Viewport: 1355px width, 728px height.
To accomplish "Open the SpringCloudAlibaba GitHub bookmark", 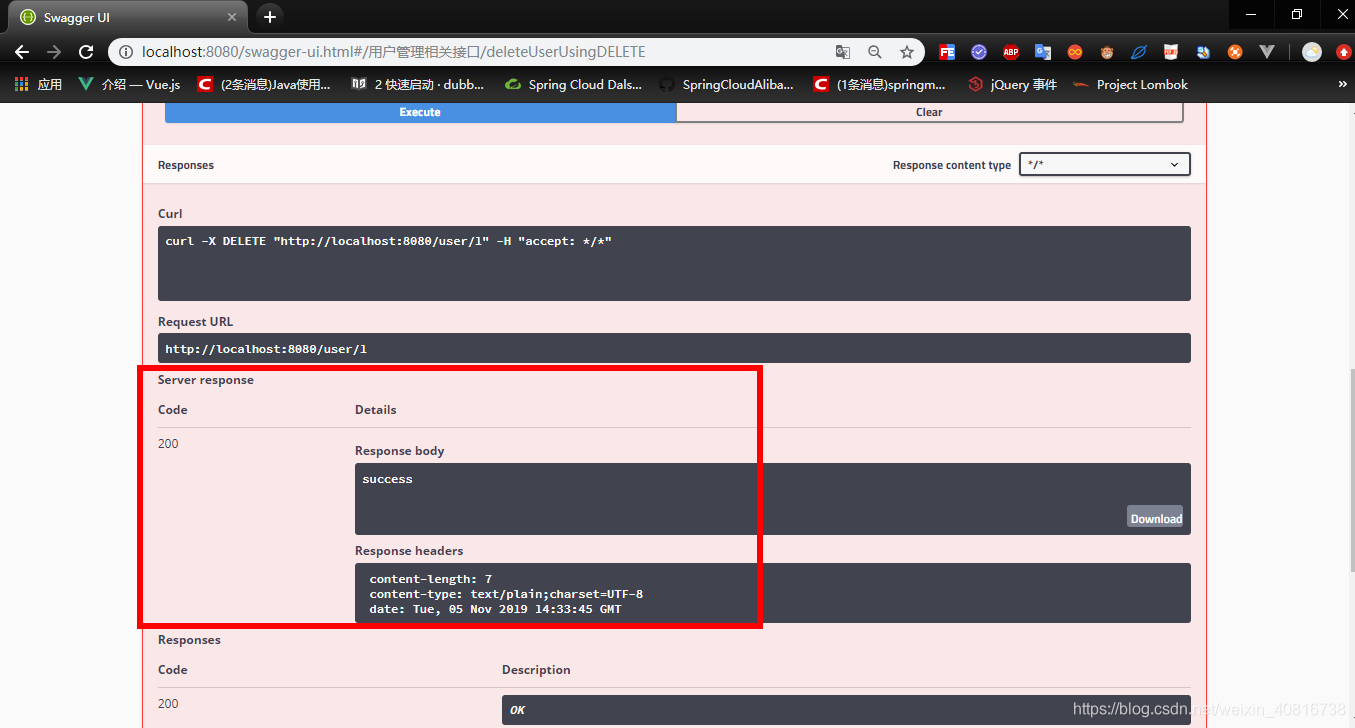I will tap(727, 85).
